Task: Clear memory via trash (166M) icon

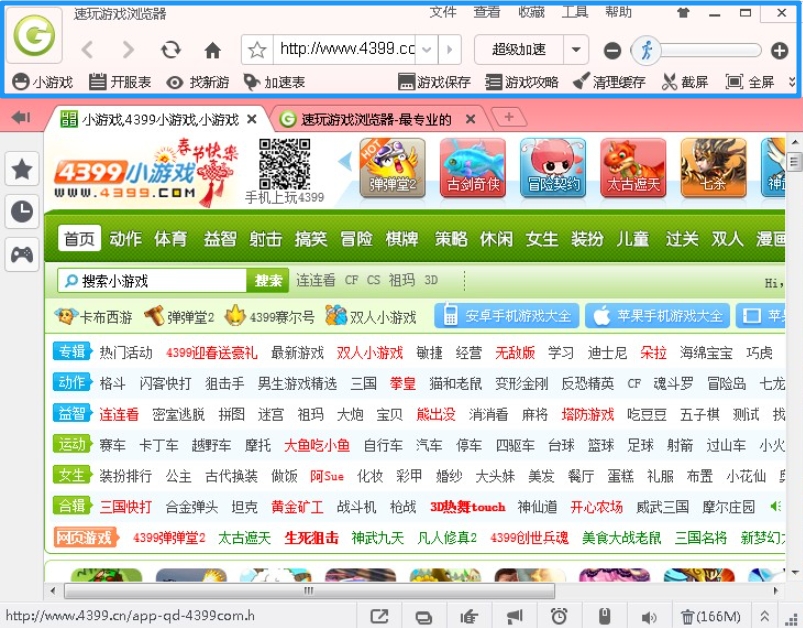Action: click(711, 616)
